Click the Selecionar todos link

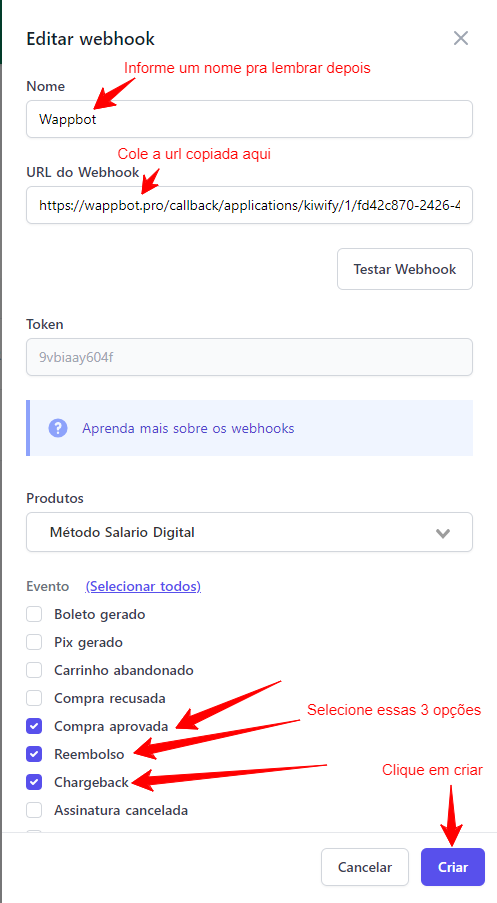pos(143,586)
